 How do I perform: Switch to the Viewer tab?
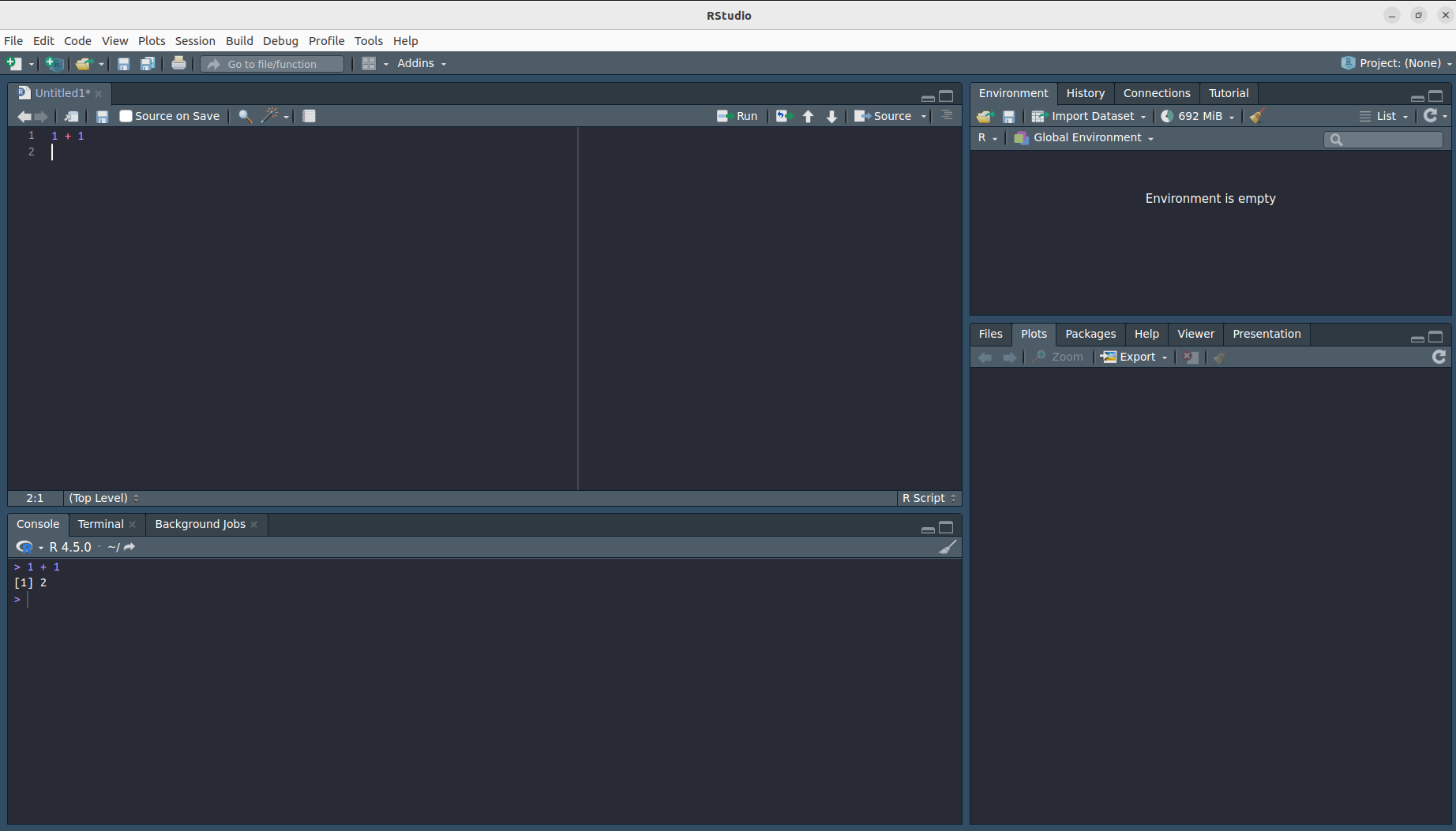(x=1195, y=334)
